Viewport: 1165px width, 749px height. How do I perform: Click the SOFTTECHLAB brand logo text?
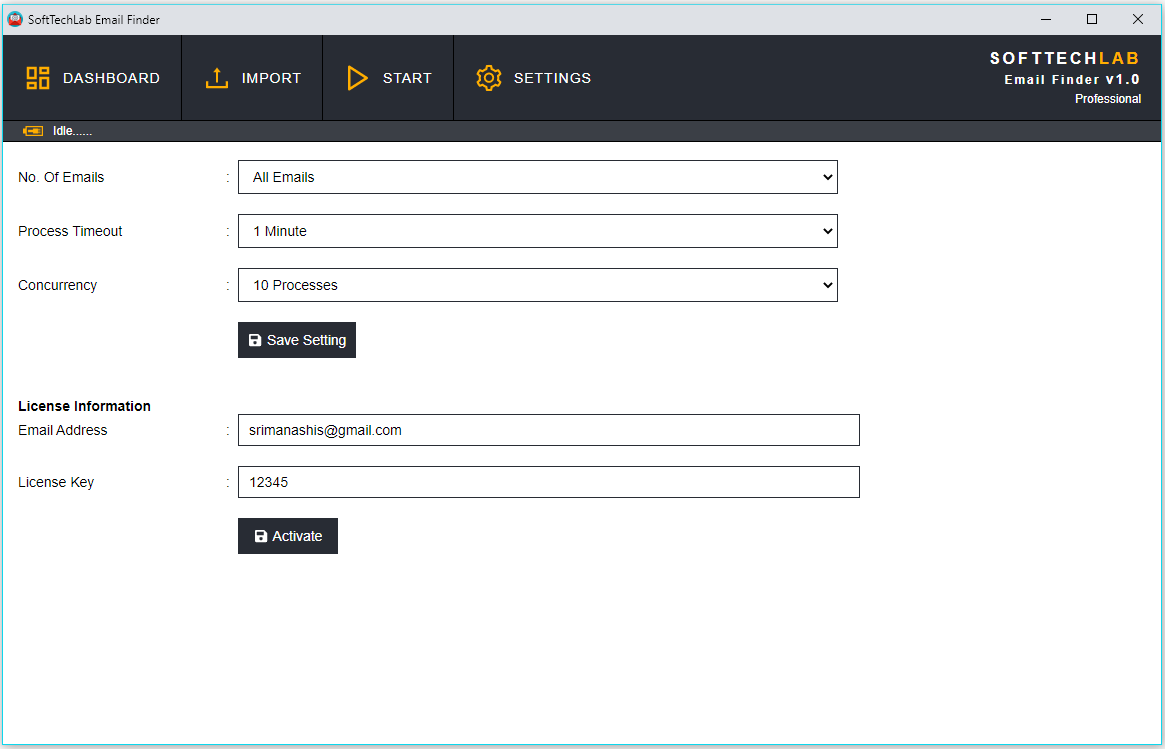tap(1065, 59)
